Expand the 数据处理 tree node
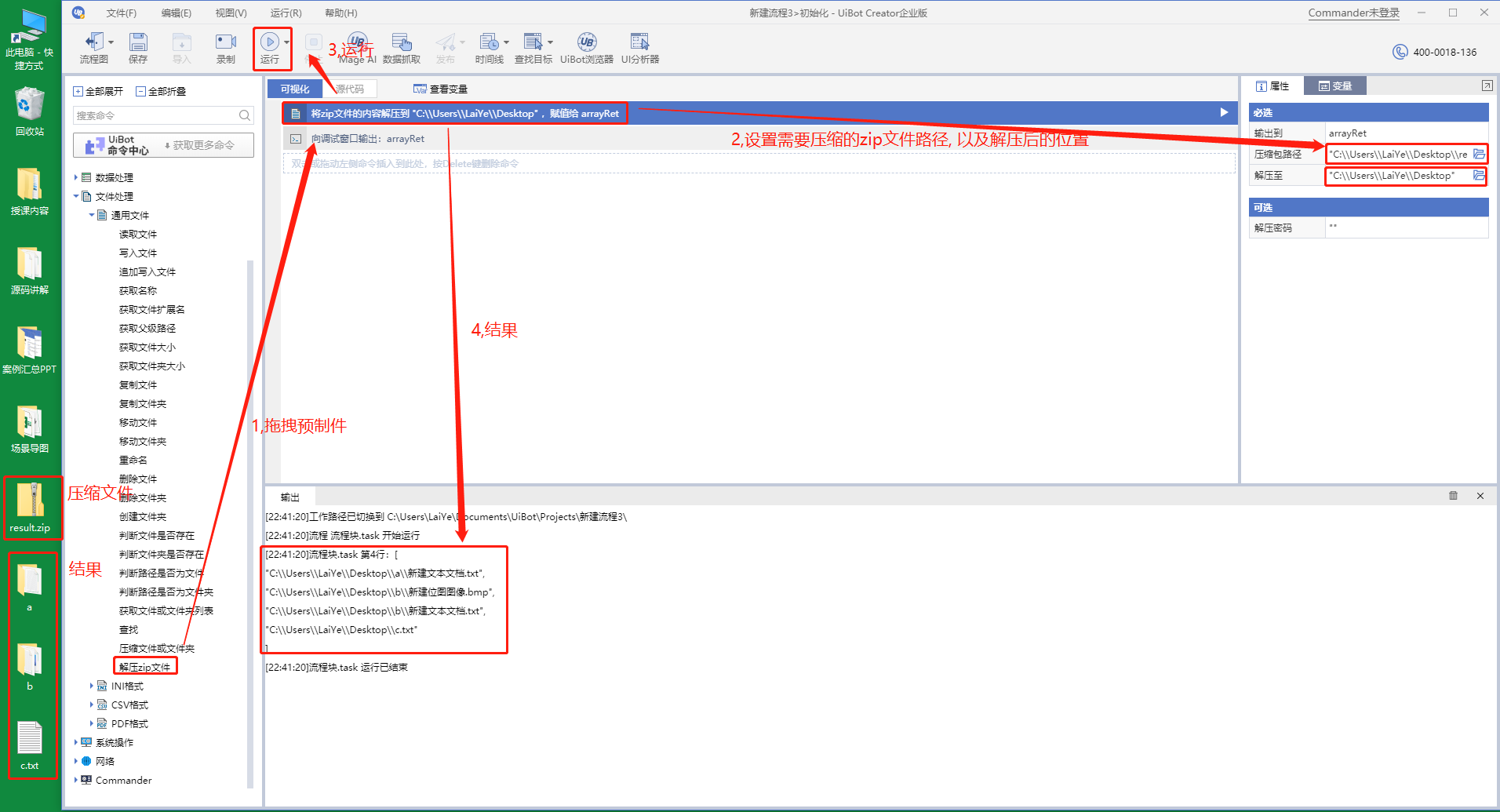Image resolution: width=1500 pixels, height=812 pixels. coord(76,177)
